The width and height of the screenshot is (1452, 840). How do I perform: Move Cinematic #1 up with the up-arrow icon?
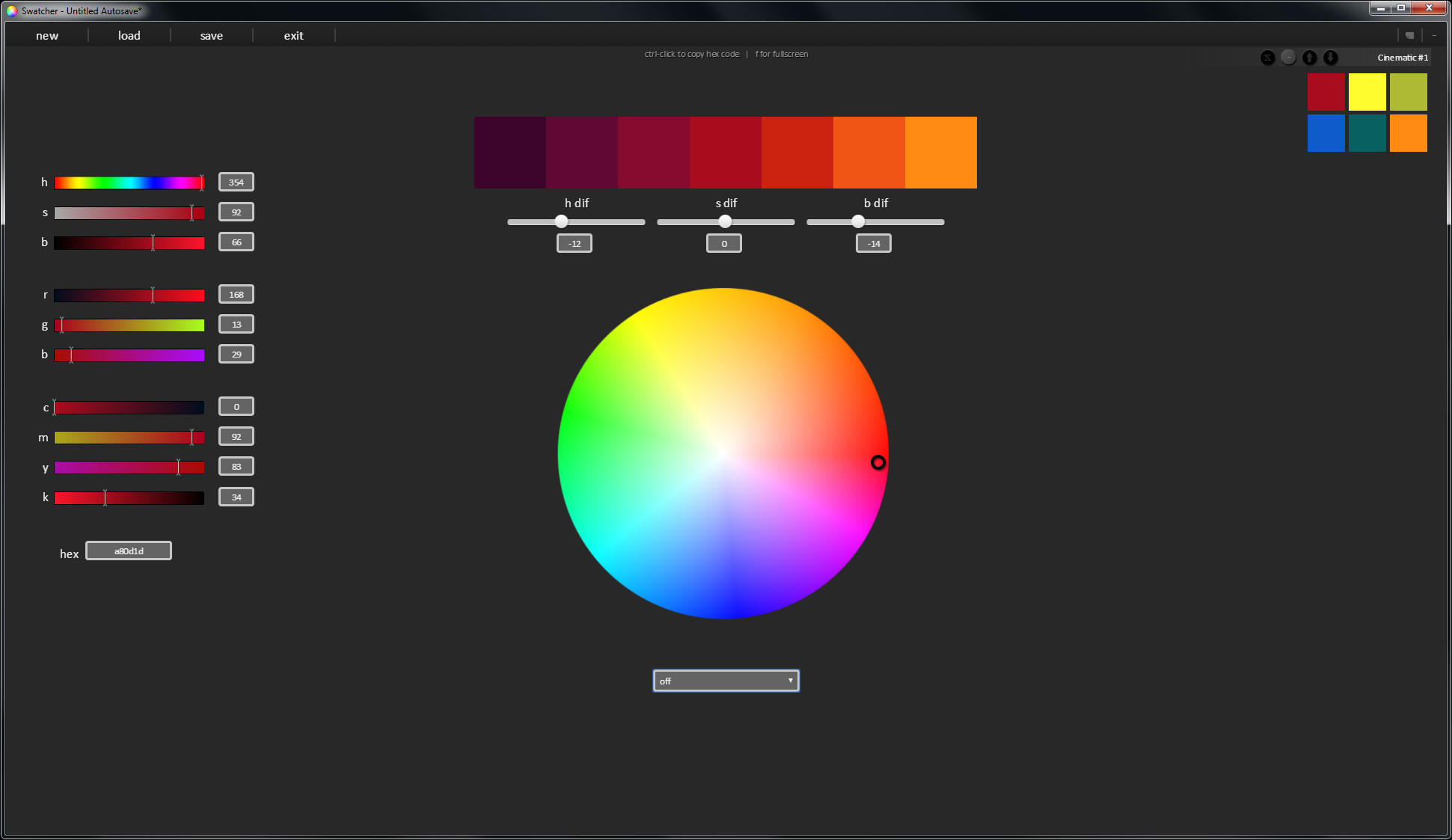click(x=1309, y=57)
